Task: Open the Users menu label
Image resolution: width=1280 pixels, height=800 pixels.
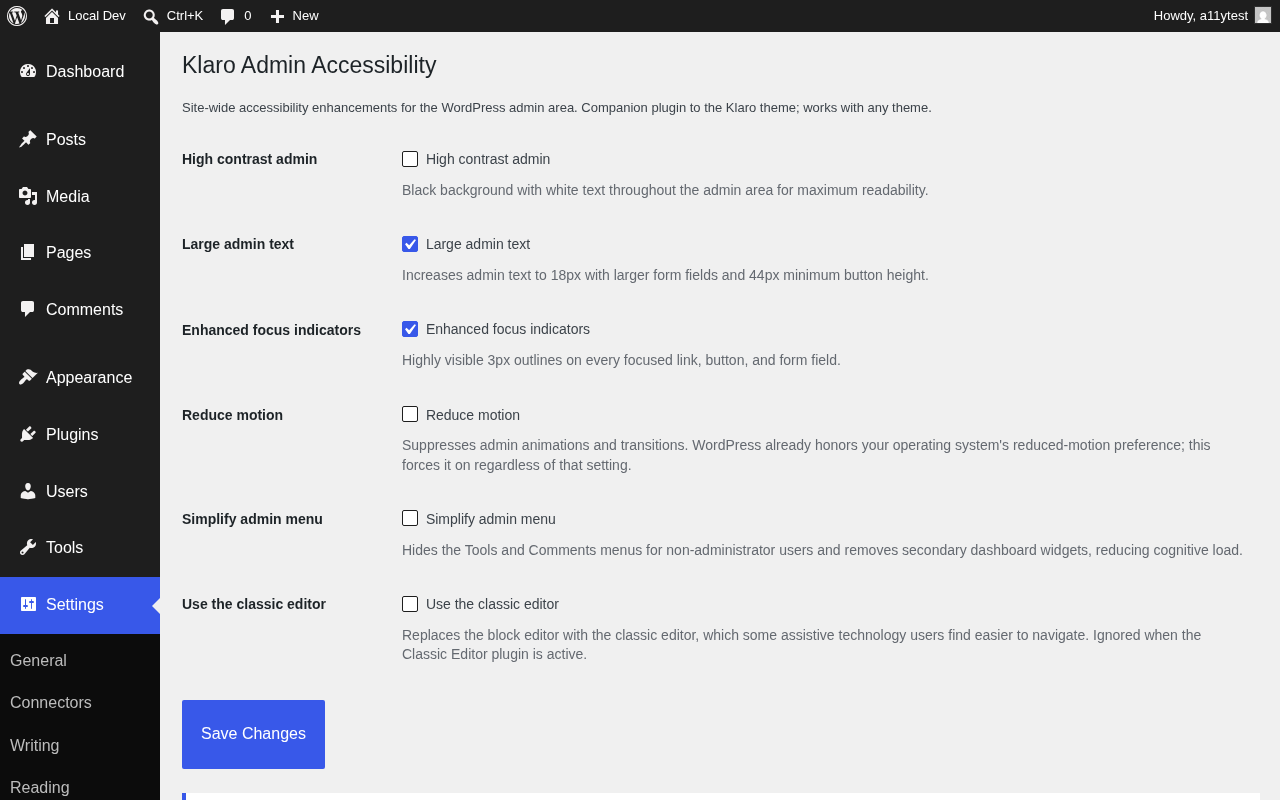Action: [x=67, y=492]
